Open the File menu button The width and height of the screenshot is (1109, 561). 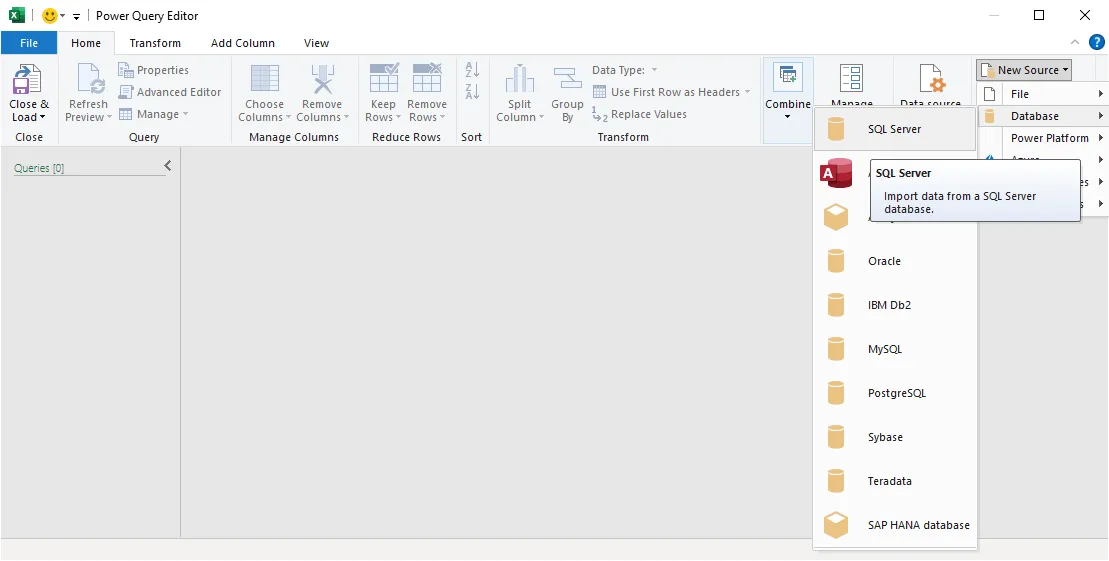29,43
